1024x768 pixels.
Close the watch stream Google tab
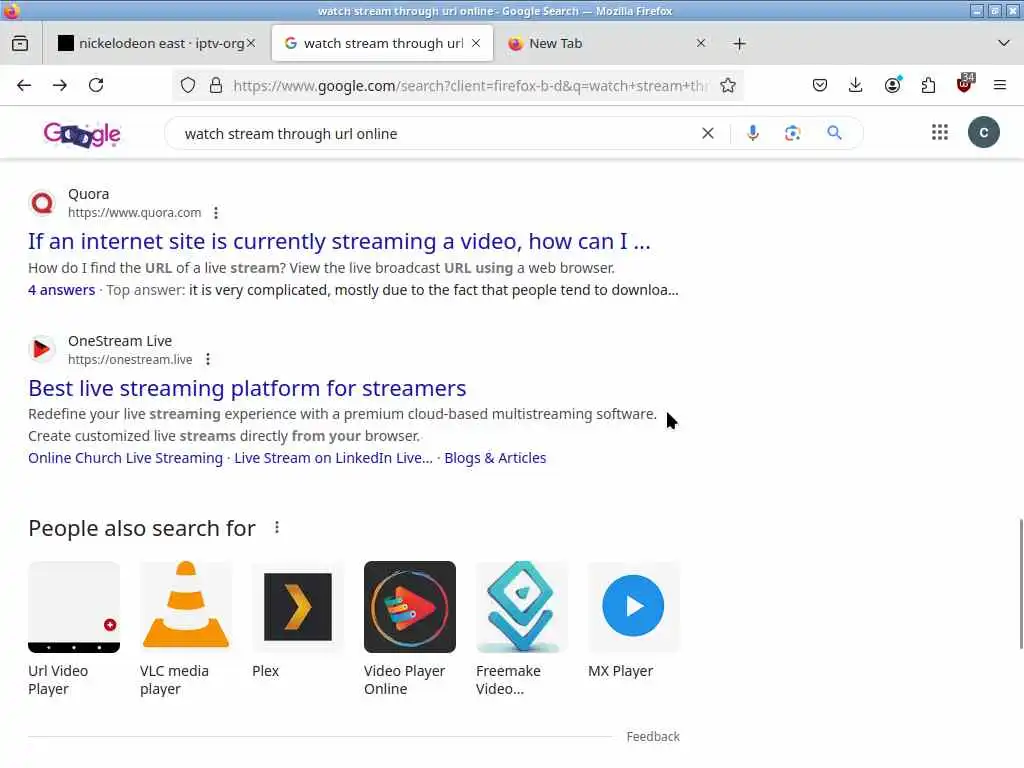pyautogui.click(x=476, y=44)
